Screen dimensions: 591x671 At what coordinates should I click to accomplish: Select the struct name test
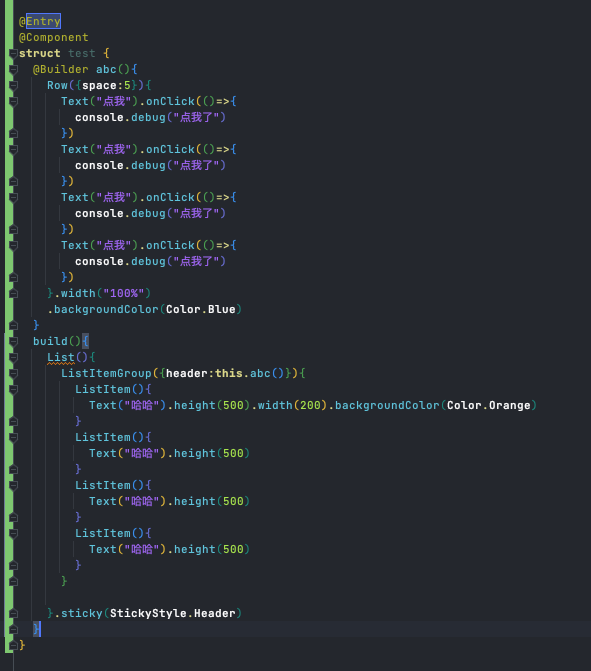point(81,53)
